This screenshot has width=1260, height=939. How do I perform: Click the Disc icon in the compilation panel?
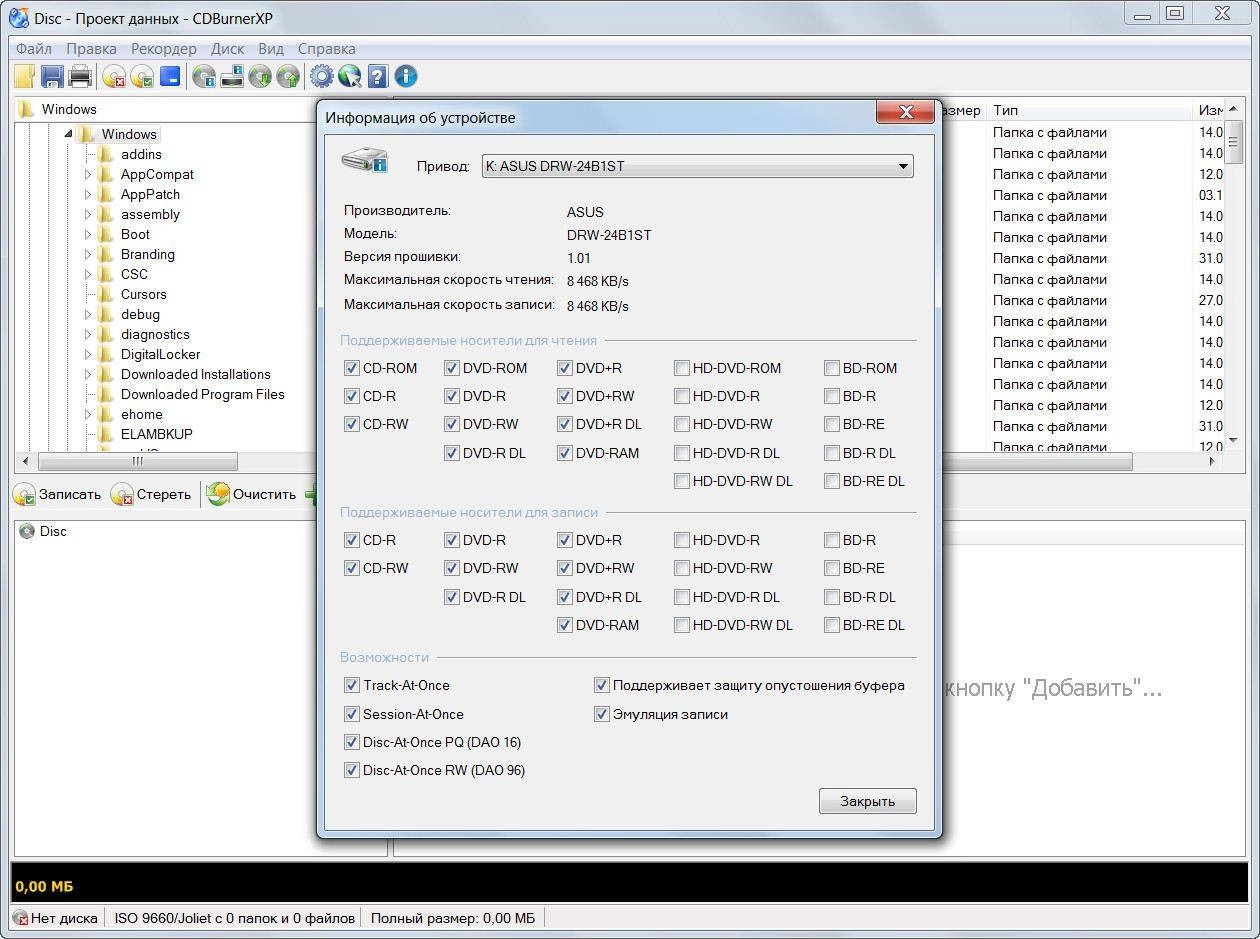pyautogui.click(x=27, y=532)
